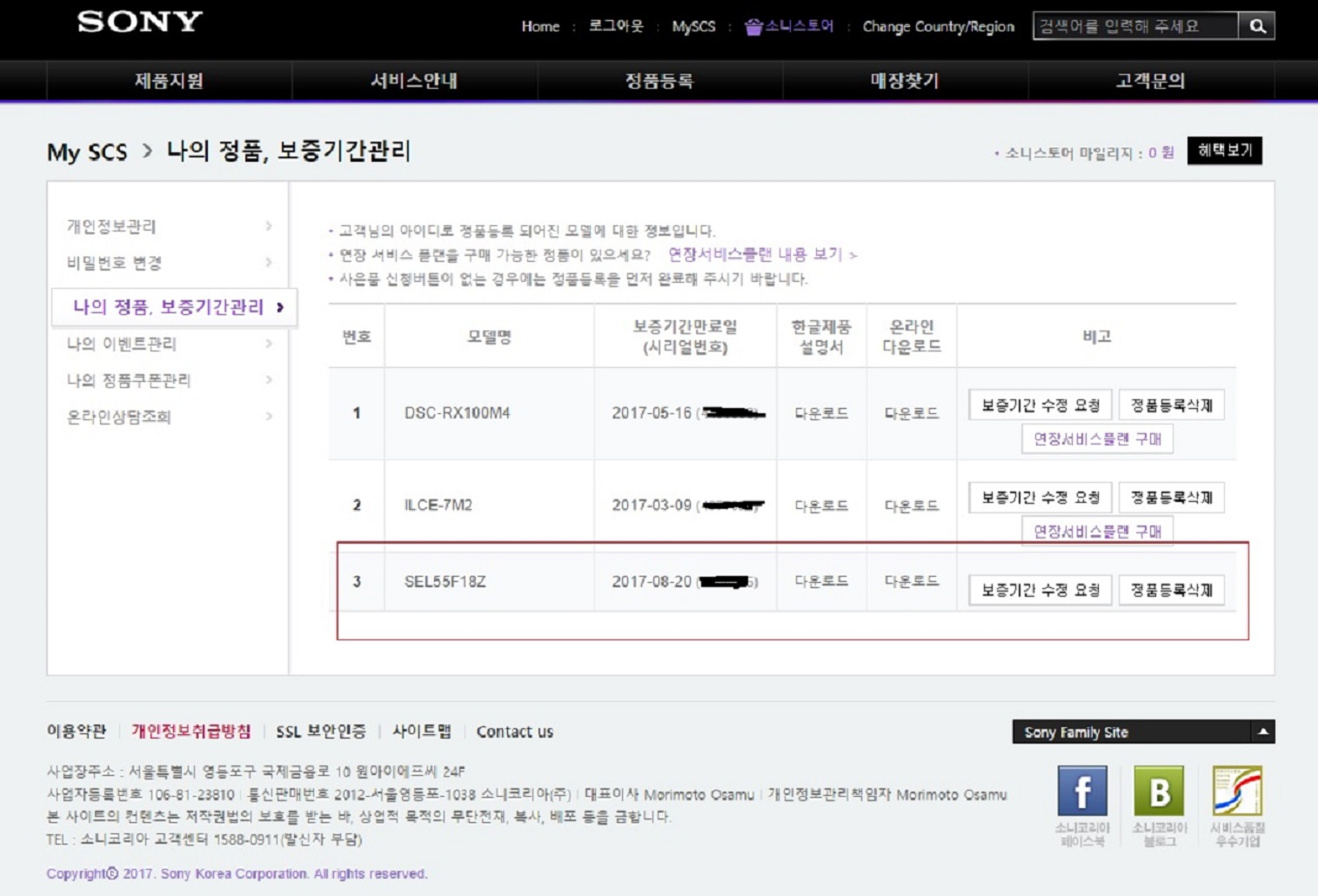Open Sony Korea blog icon

[x=1159, y=791]
